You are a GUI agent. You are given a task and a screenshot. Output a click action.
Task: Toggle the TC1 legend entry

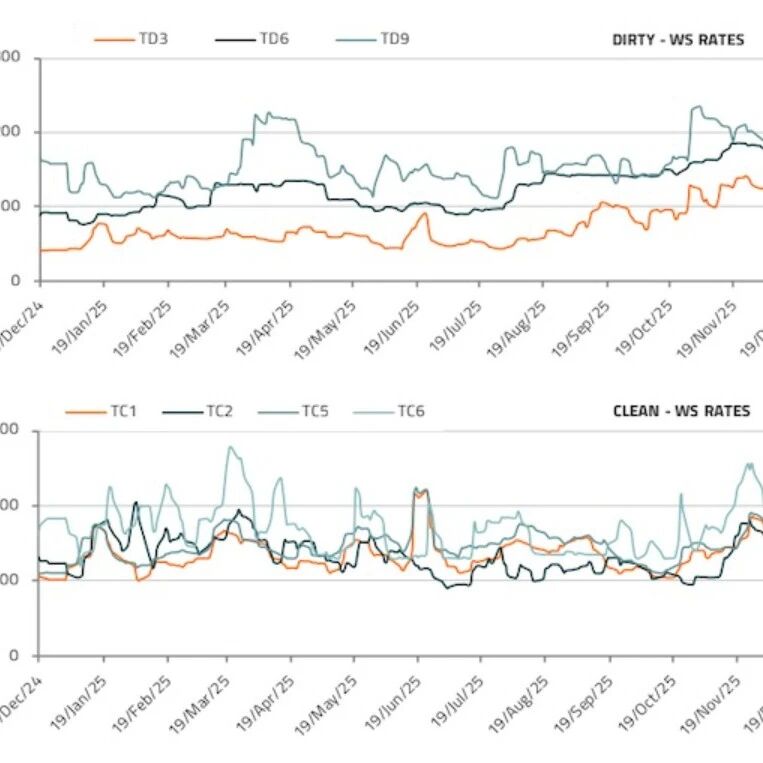[101, 412]
